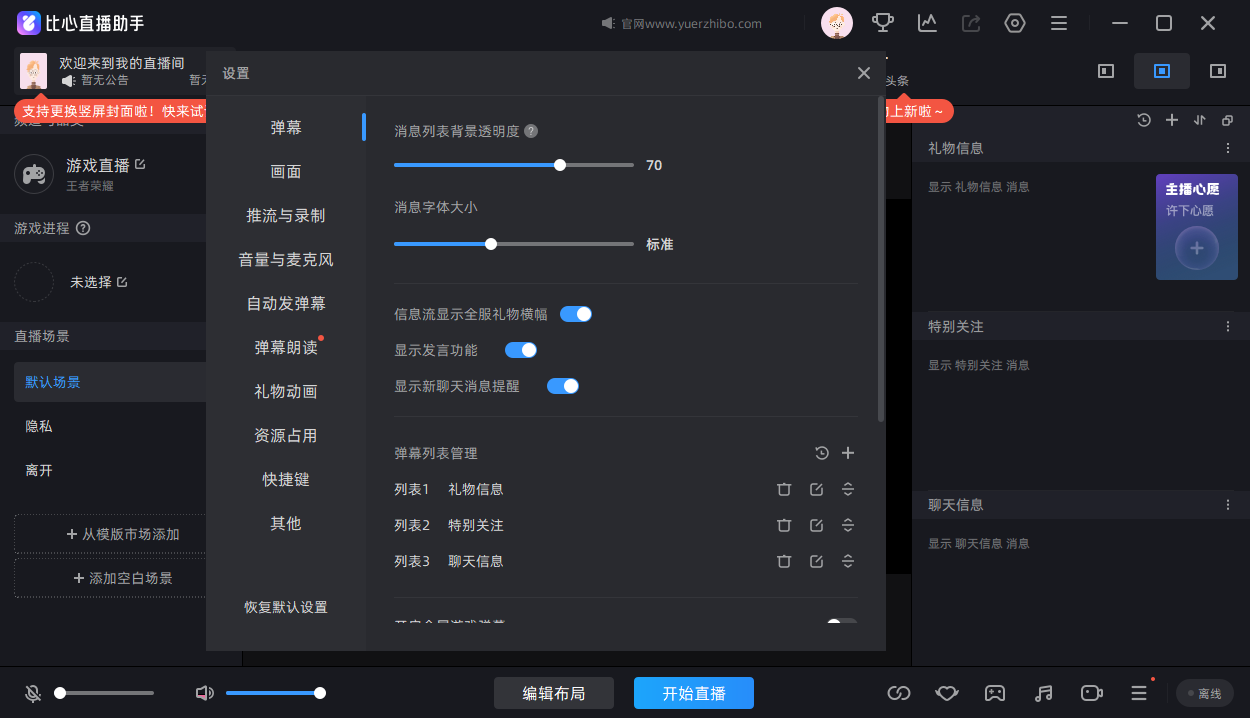Toggle 显示新聊天消息提醒 switch
This screenshot has height=718, width=1250.
[563, 386]
